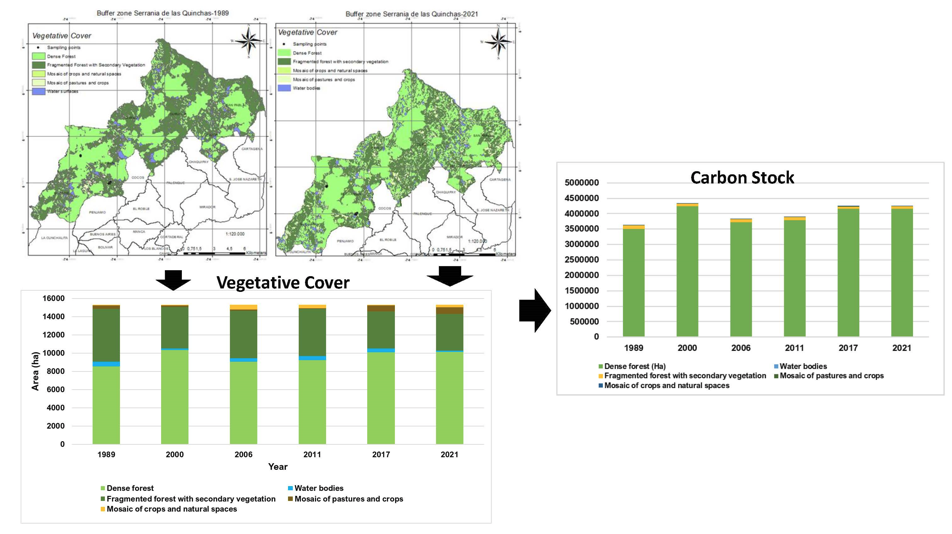952x534 pixels.
Task: Click the Year axis label
Action: pos(277,466)
